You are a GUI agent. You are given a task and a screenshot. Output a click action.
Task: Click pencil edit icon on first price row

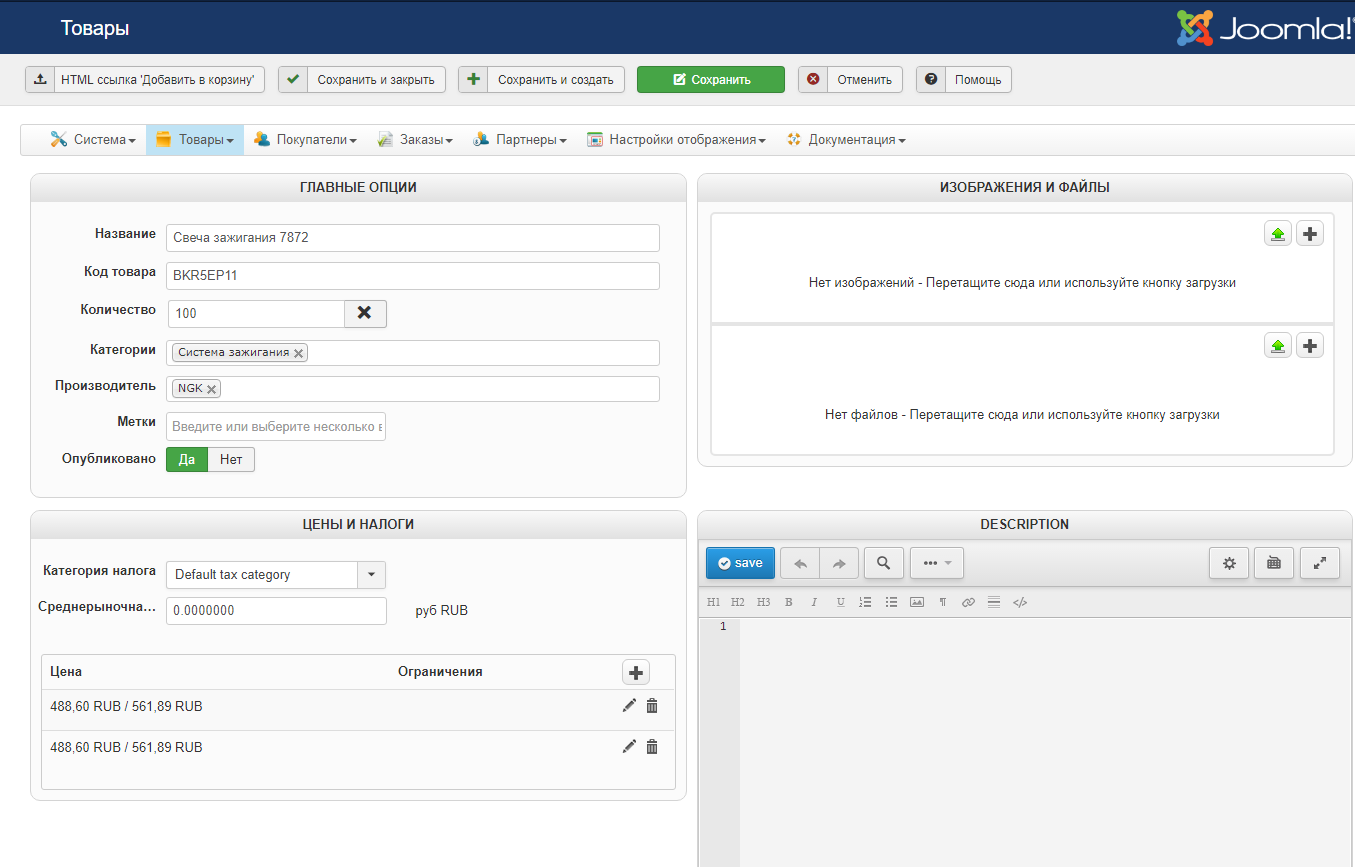point(629,706)
